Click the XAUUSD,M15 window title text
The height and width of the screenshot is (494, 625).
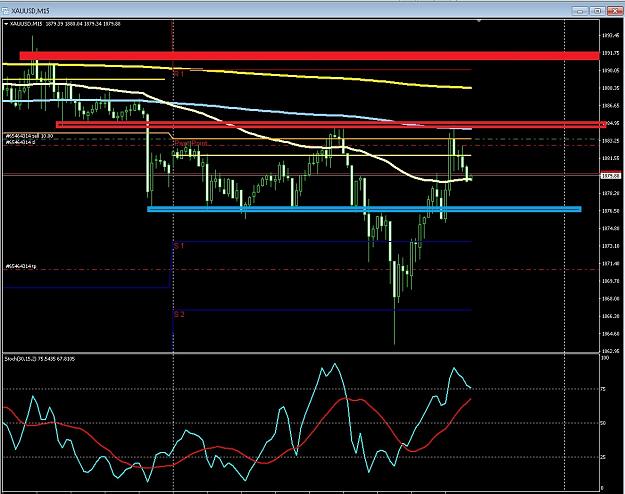coord(31,11)
